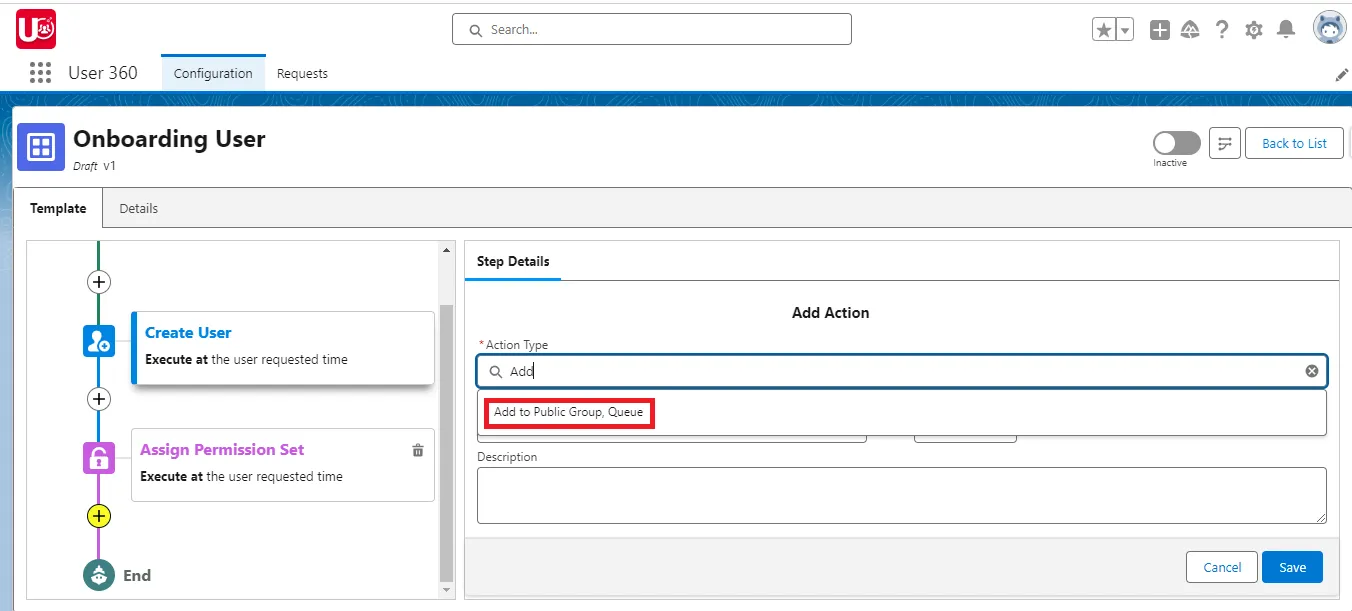Activate the Inactive toggle switch
1352x611 pixels.
[x=1175, y=141]
